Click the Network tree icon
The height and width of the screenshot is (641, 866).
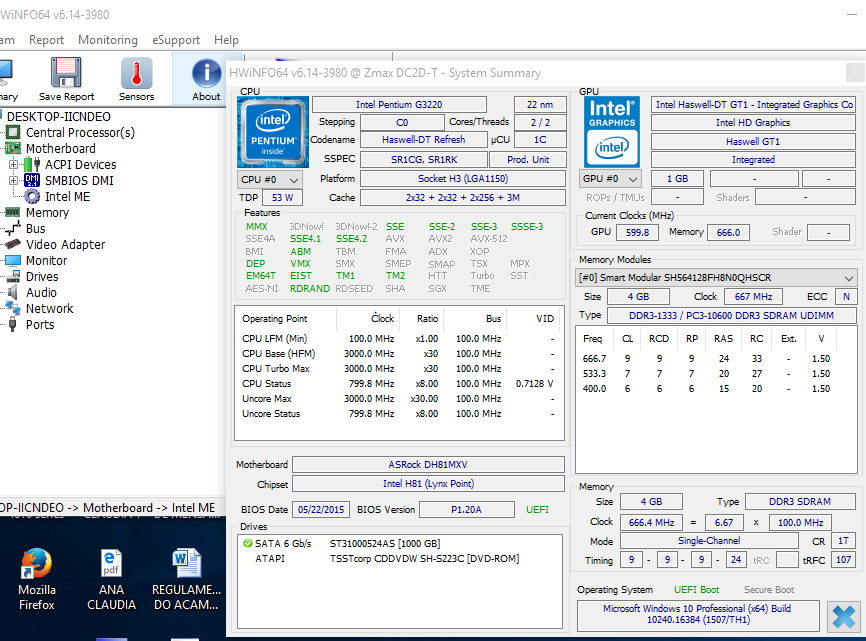click(13, 308)
